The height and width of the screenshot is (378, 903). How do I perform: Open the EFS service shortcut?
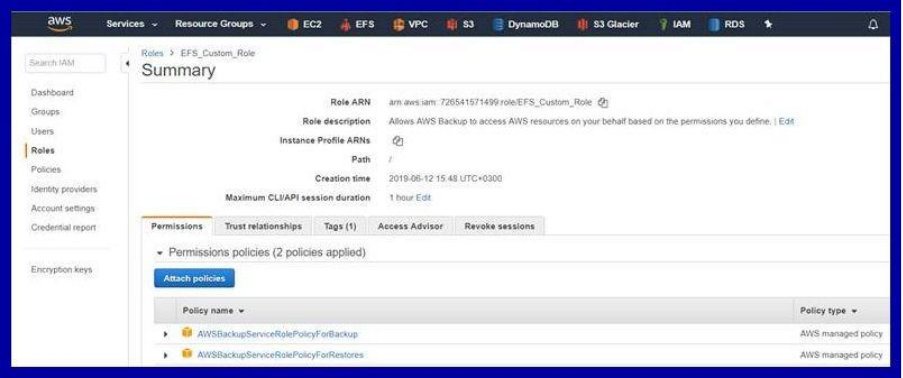[357, 24]
